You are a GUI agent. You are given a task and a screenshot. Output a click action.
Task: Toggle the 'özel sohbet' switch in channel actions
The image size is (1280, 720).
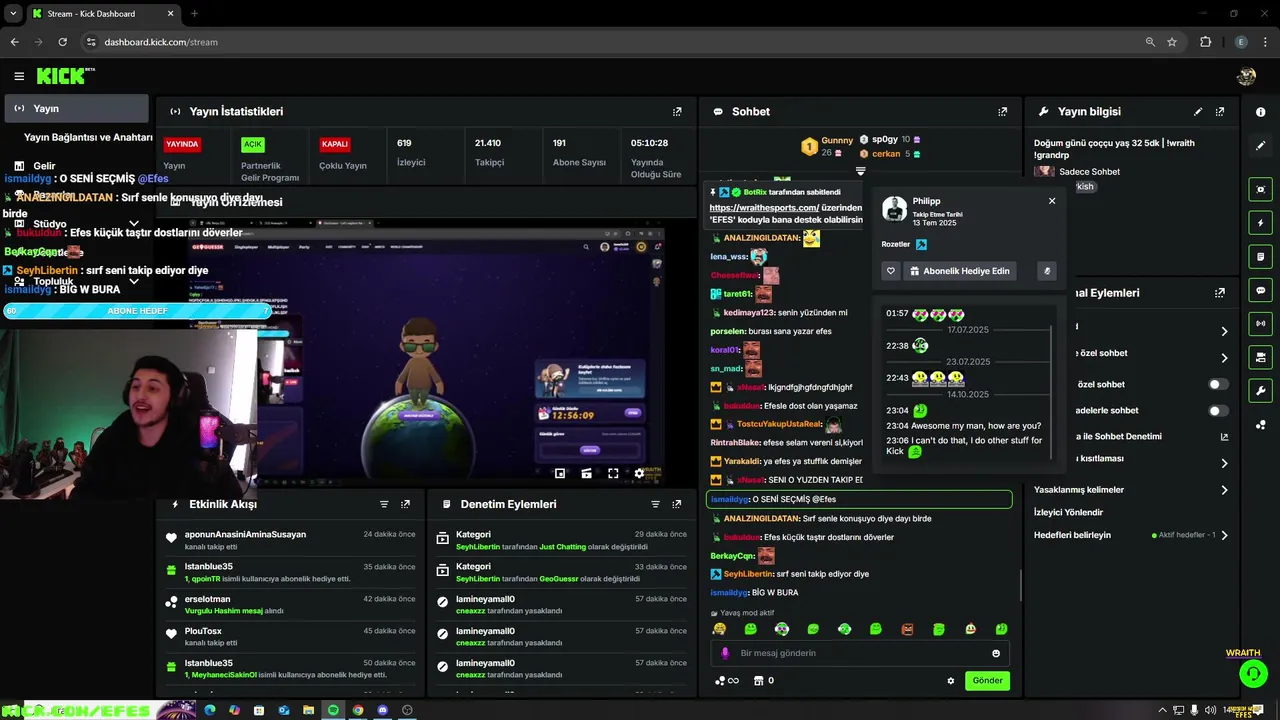pos(1218,384)
